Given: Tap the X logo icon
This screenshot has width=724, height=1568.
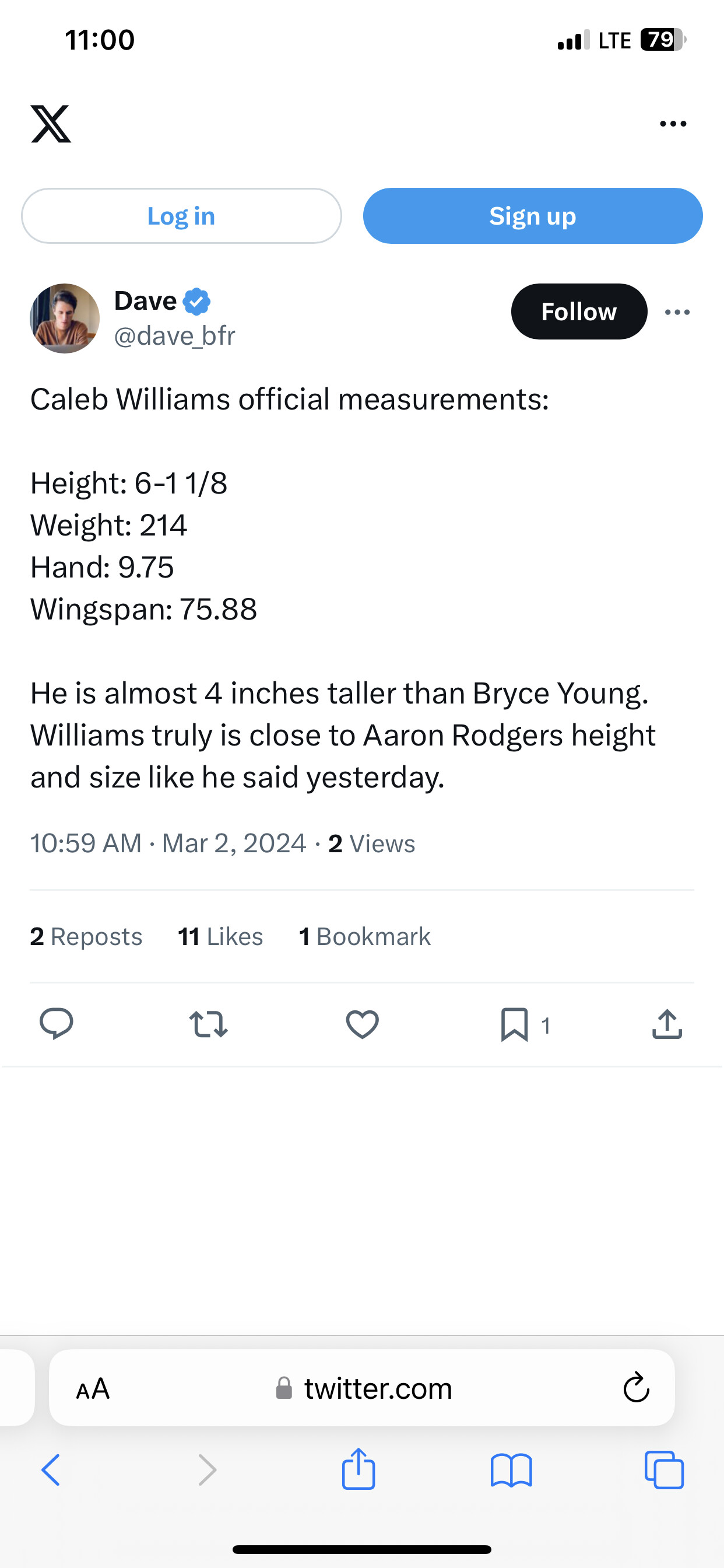Looking at the screenshot, I should click(51, 124).
